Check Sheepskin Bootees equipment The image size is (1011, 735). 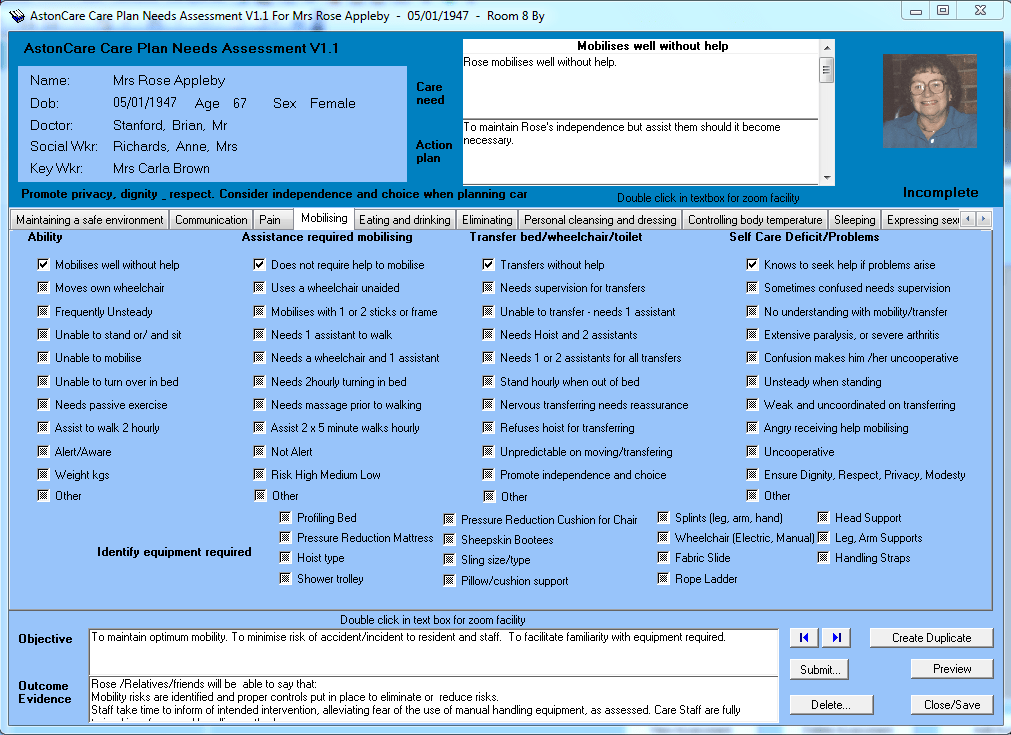pyautogui.click(x=449, y=540)
